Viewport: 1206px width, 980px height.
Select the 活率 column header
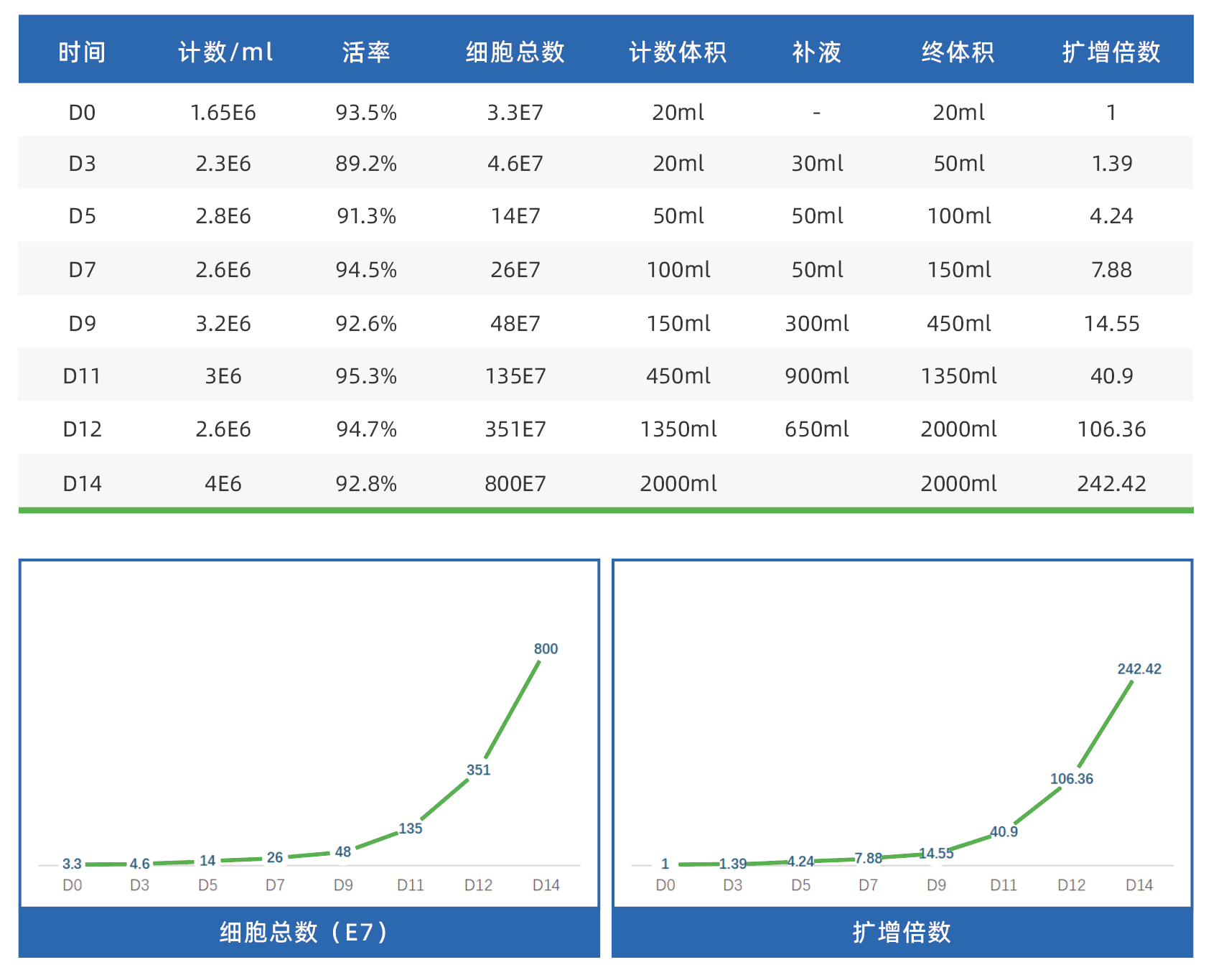pos(366,52)
